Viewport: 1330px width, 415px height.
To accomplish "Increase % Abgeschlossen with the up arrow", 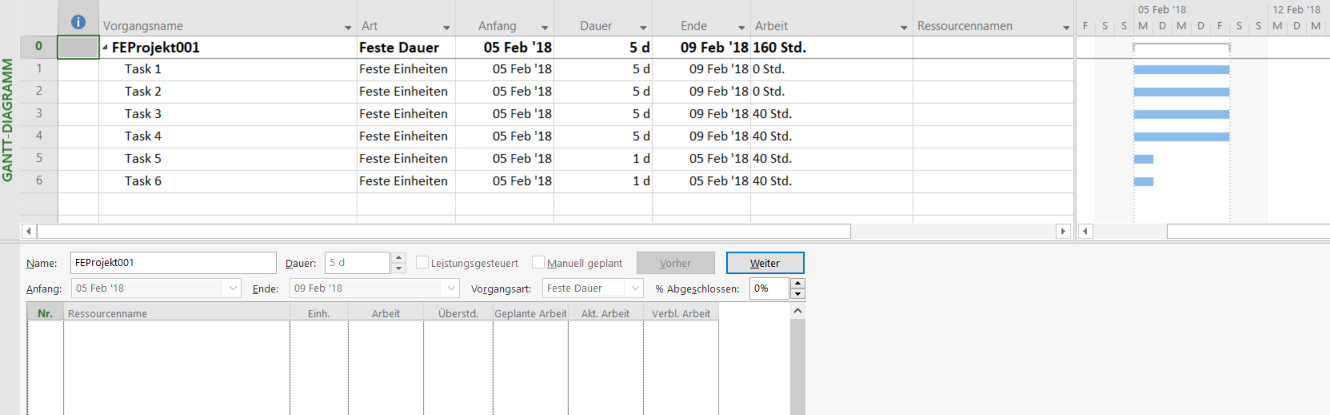I will coord(797,283).
